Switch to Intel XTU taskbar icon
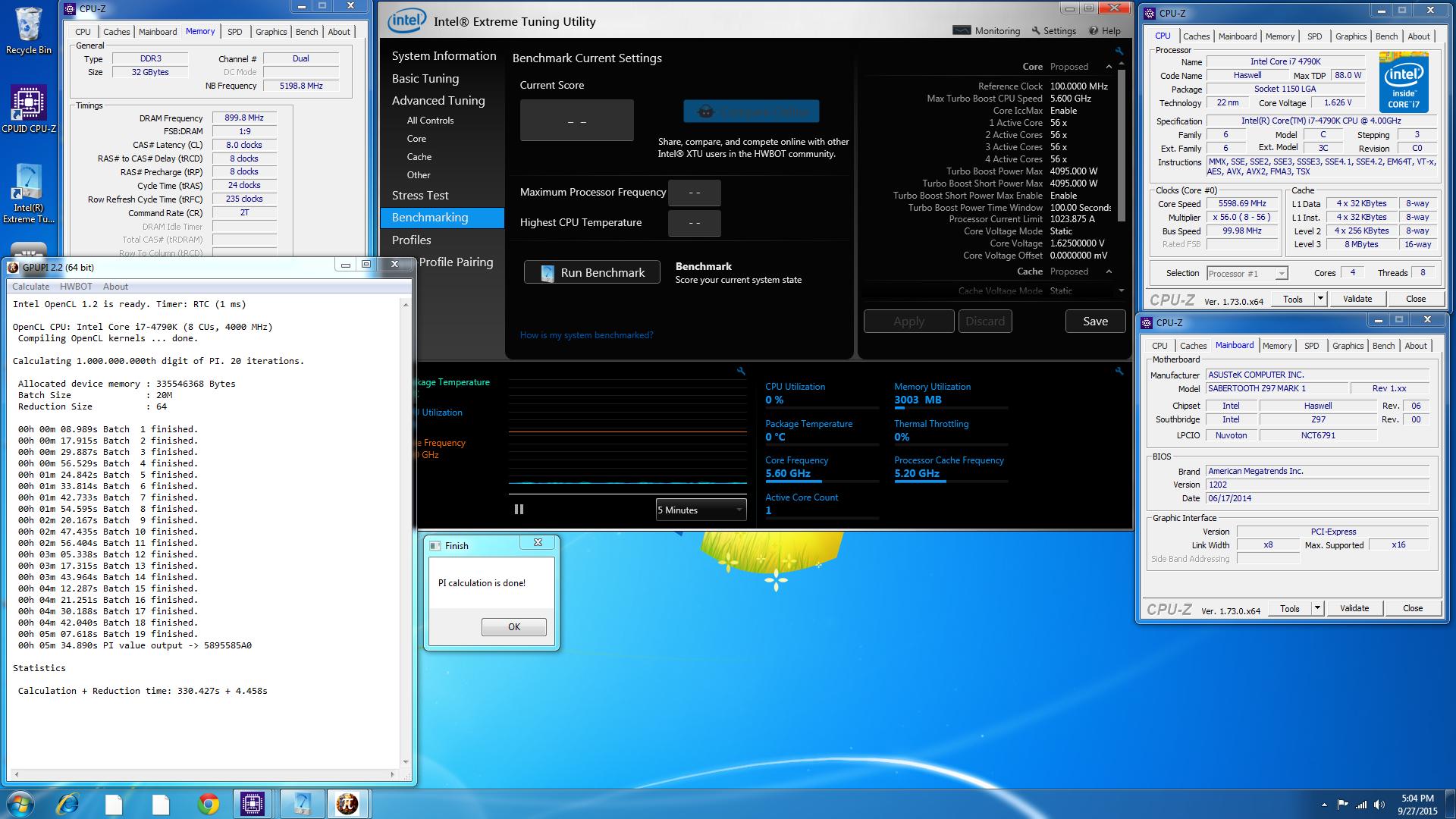1456x819 pixels. pos(301,804)
